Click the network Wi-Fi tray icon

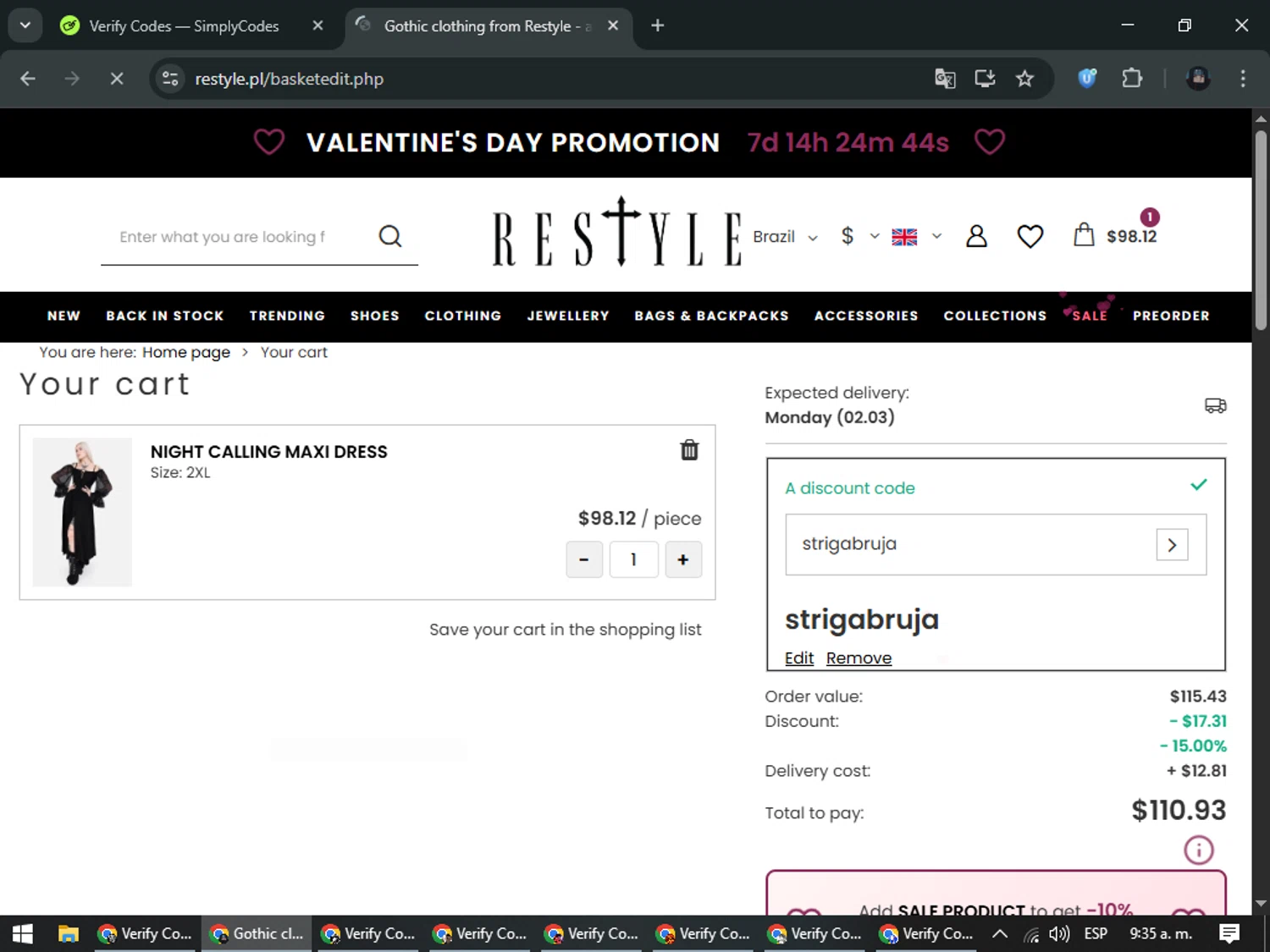[1030, 934]
